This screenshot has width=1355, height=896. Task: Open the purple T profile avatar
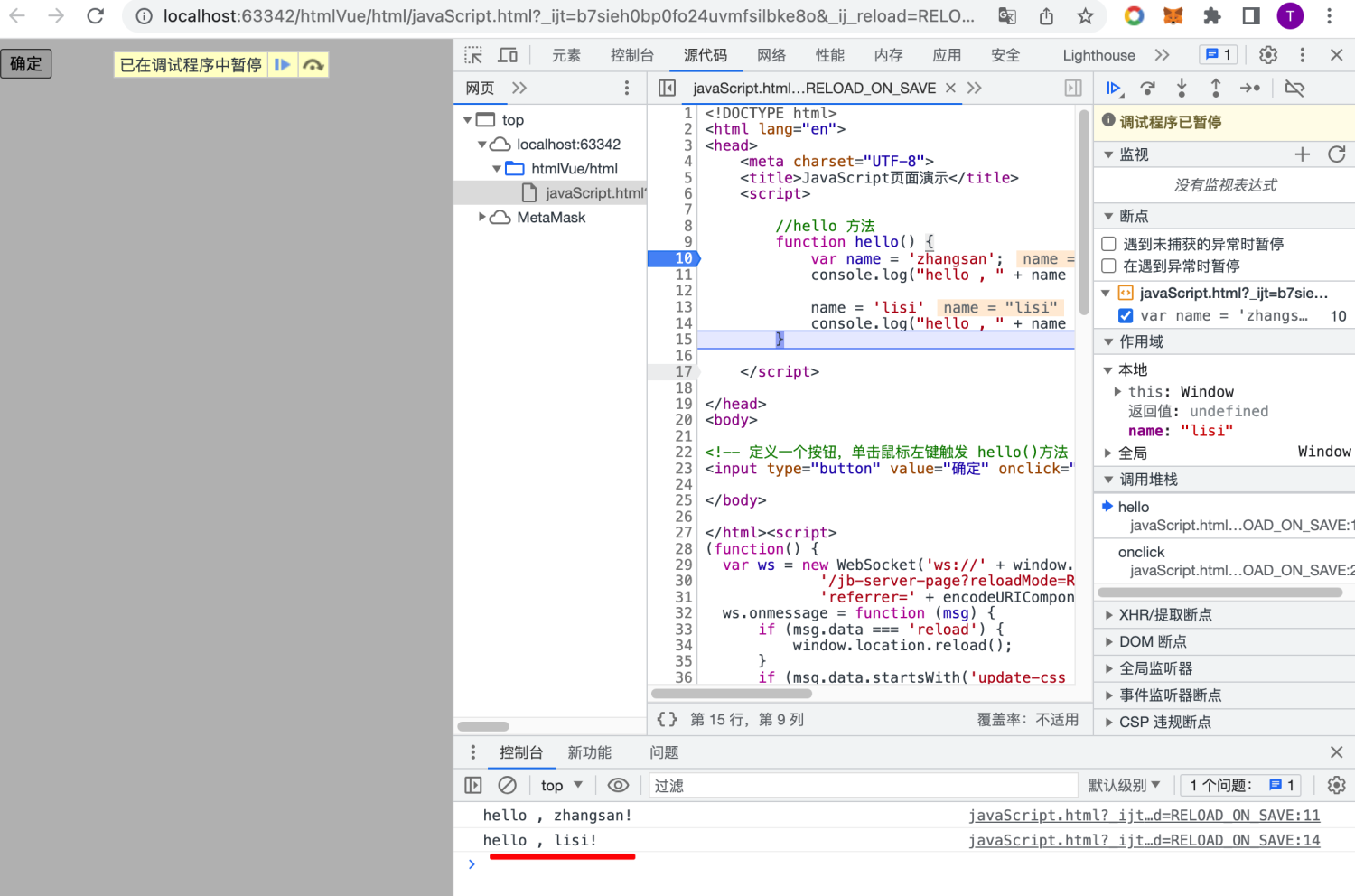tap(1290, 15)
